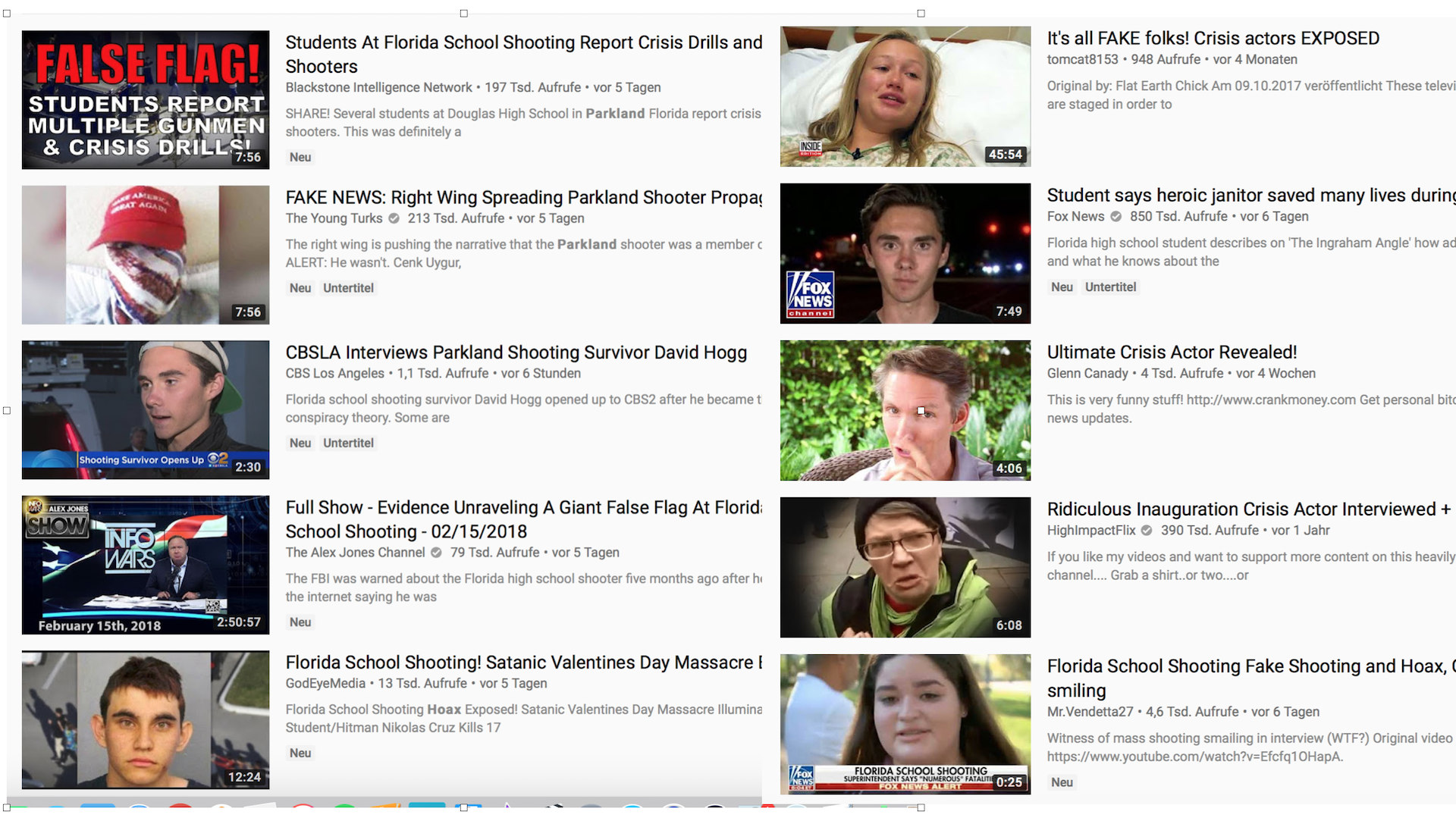Visit tomcat8153 channel
This screenshot has width=1456, height=821.
(x=1083, y=60)
